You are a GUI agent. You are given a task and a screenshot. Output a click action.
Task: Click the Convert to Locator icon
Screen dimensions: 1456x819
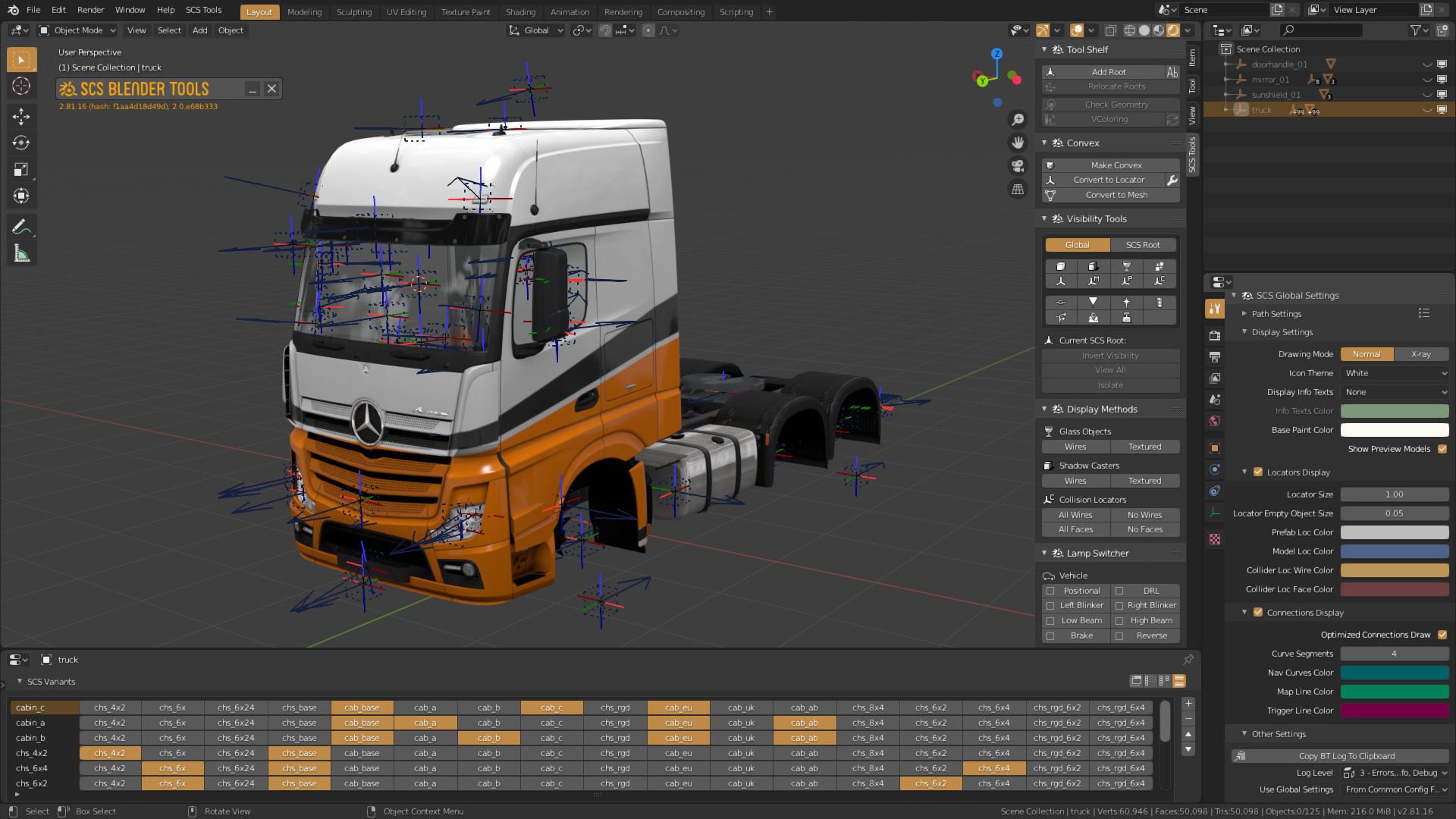[1049, 179]
